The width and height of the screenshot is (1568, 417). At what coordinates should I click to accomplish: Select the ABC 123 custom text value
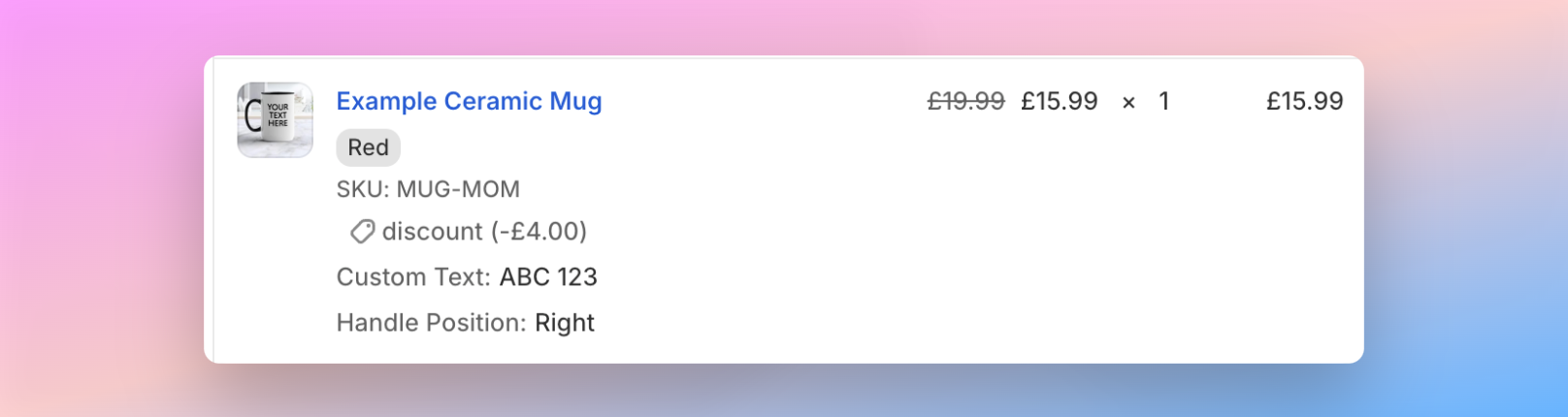click(548, 277)
